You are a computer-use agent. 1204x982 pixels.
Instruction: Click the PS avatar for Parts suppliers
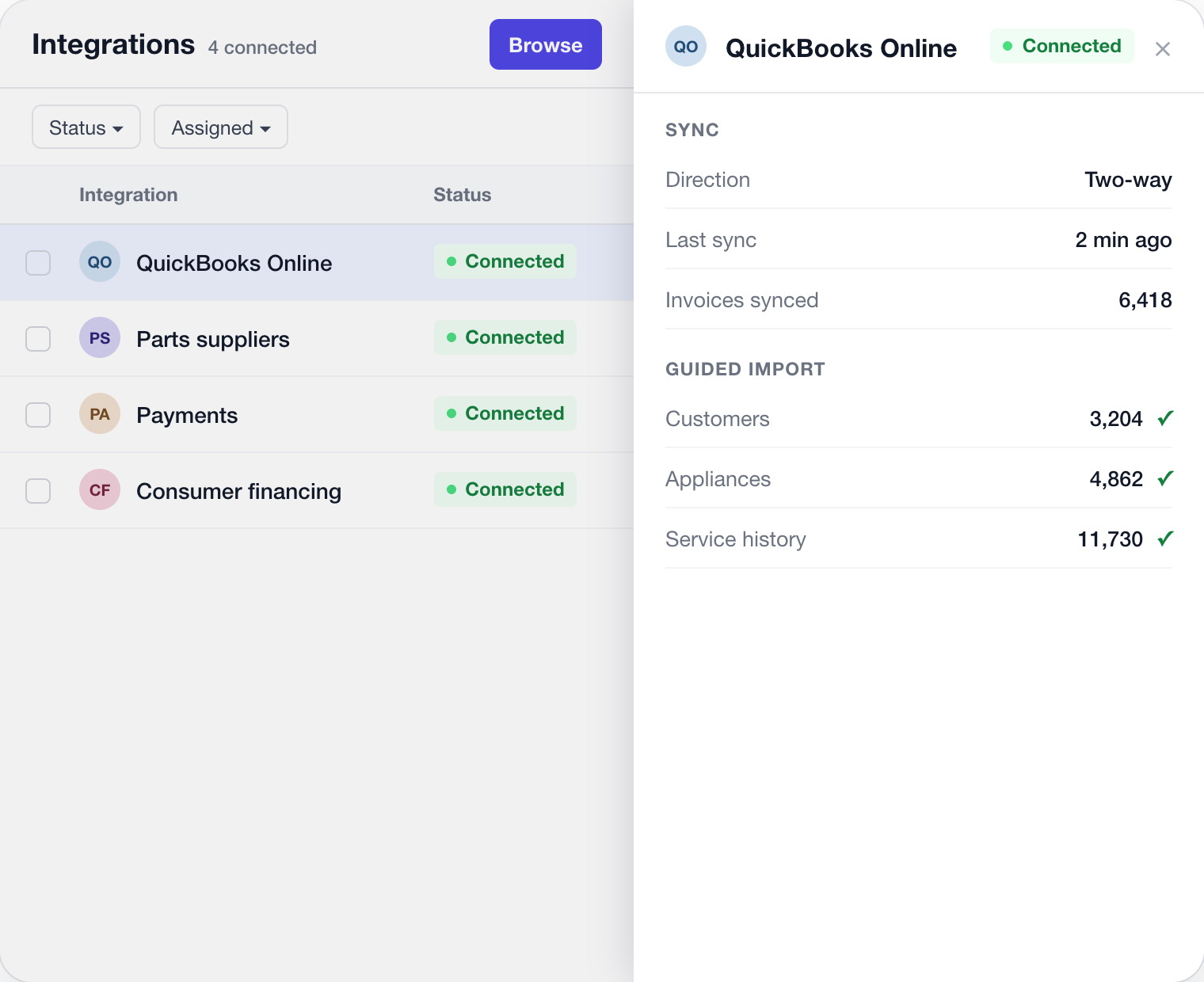[100, 337]
